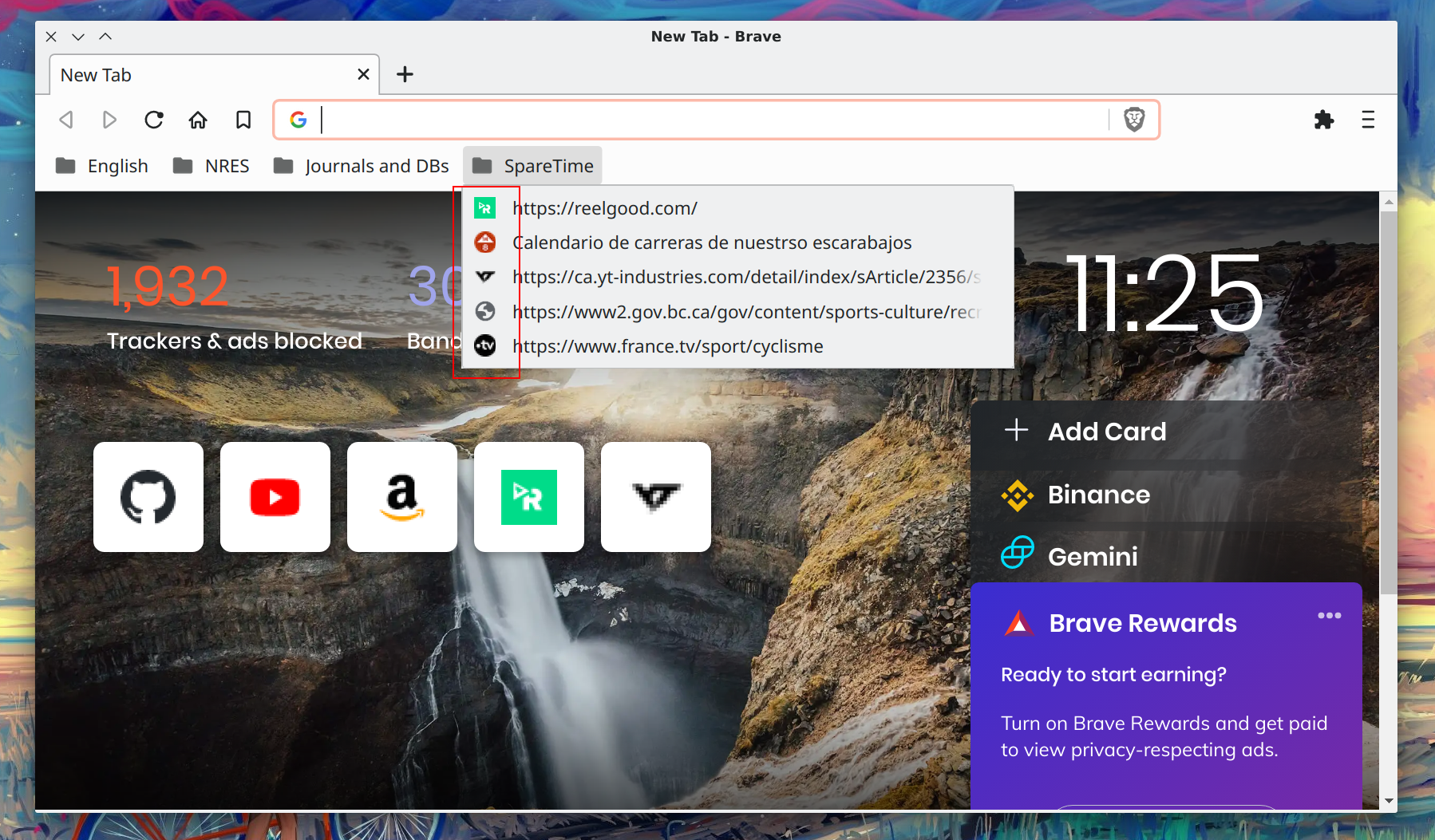This screenshot has width=1435, height=840.
Task: Bookmark this page with the bookmark icon
Action: [x=243, y=120]
